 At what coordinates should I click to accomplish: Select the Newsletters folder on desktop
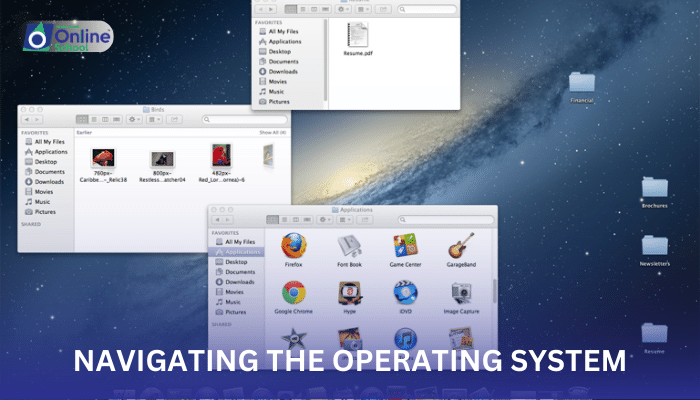coord(654,246)
